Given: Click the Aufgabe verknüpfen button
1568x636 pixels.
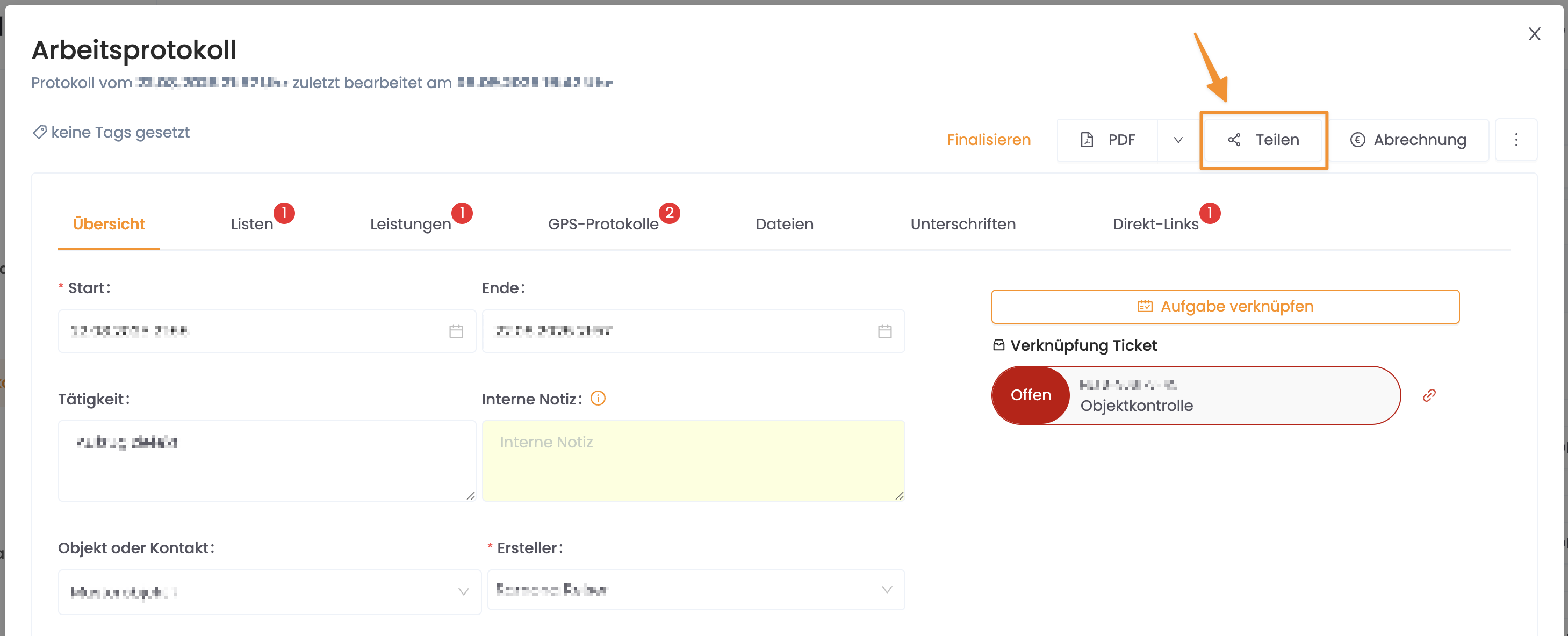Looking at the screenshot, I should (x=1225, y=306).
